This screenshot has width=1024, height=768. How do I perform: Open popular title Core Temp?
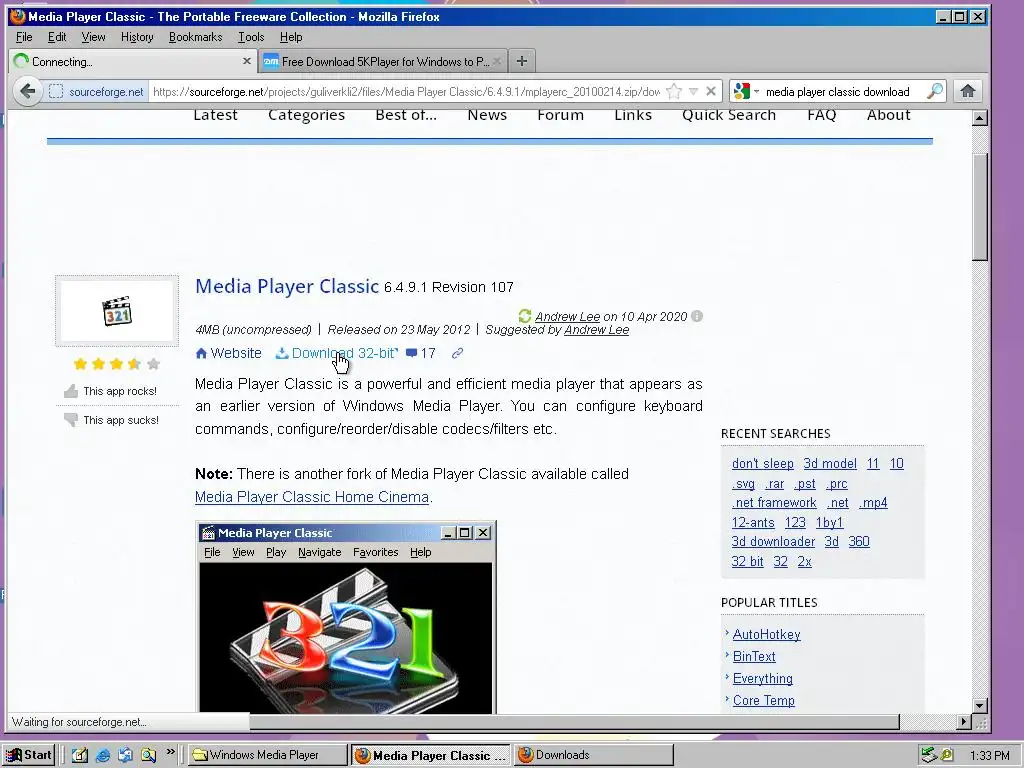point(763,700)
